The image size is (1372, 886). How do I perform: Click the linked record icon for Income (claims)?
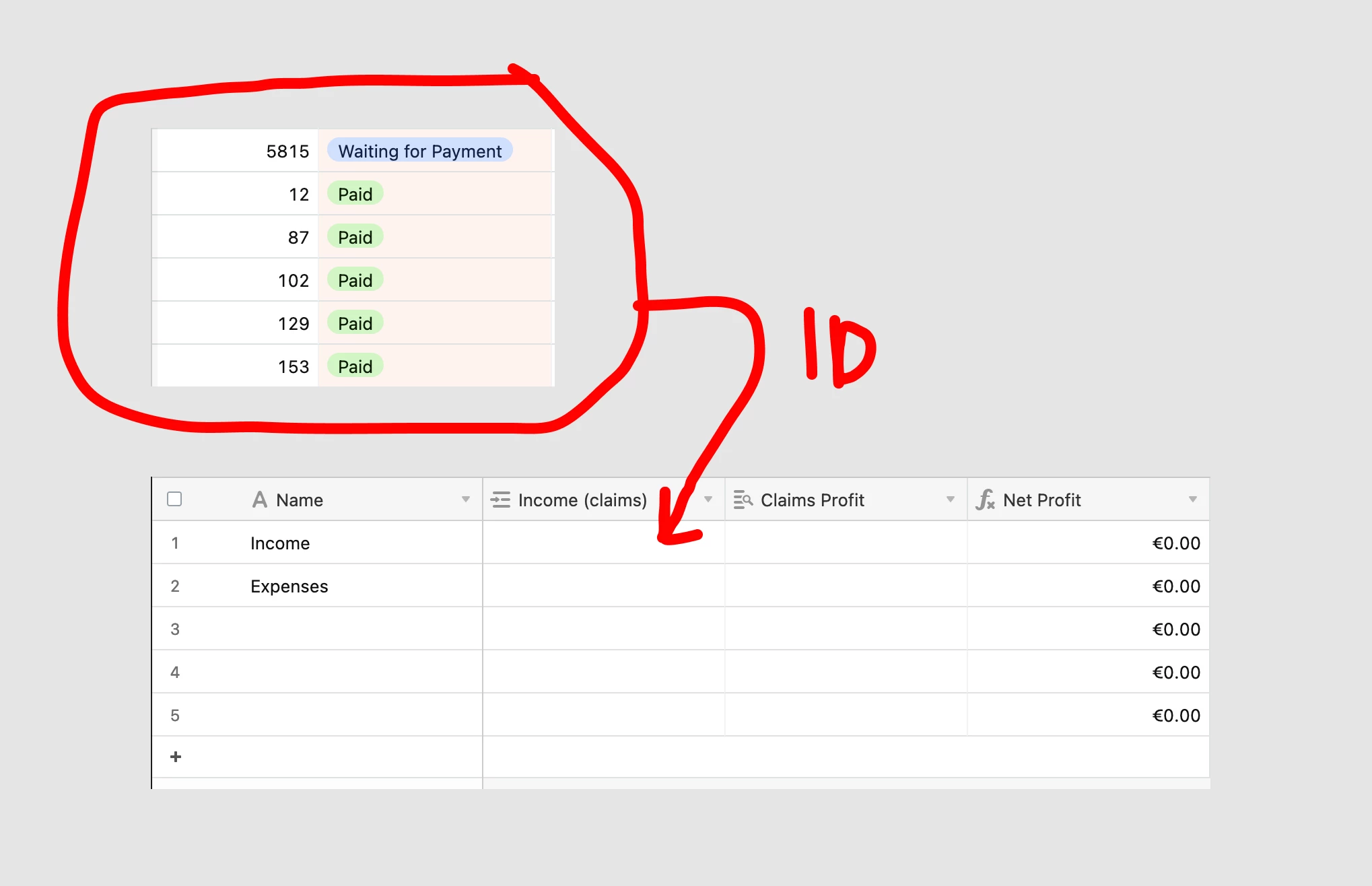(x=500, y=500)
